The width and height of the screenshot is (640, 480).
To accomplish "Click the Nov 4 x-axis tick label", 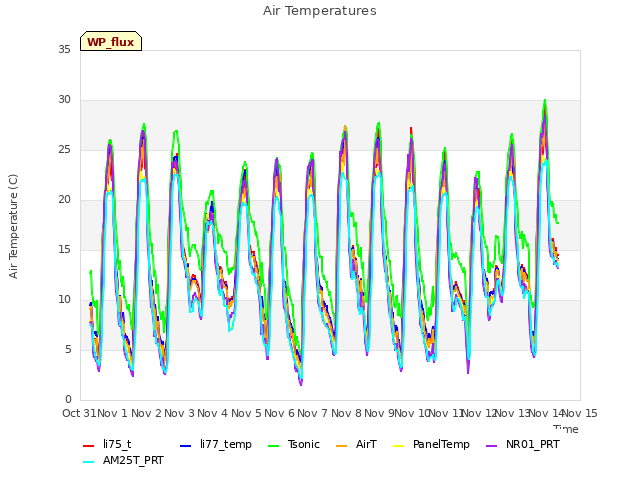I will pyautogui.click(x=213, y=413).
